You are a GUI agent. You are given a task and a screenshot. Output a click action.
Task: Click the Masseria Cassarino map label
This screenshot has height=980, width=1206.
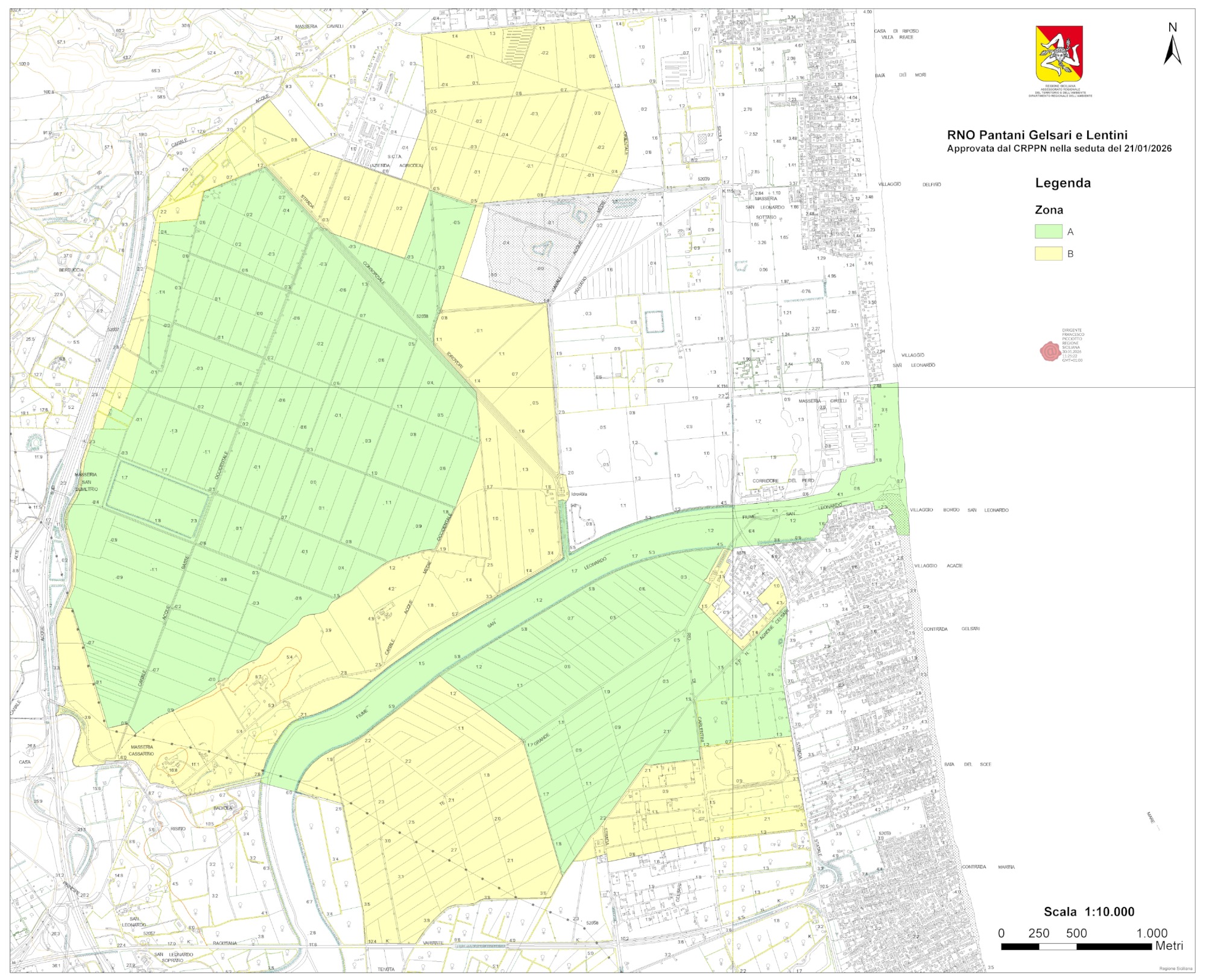click(141, 750)
